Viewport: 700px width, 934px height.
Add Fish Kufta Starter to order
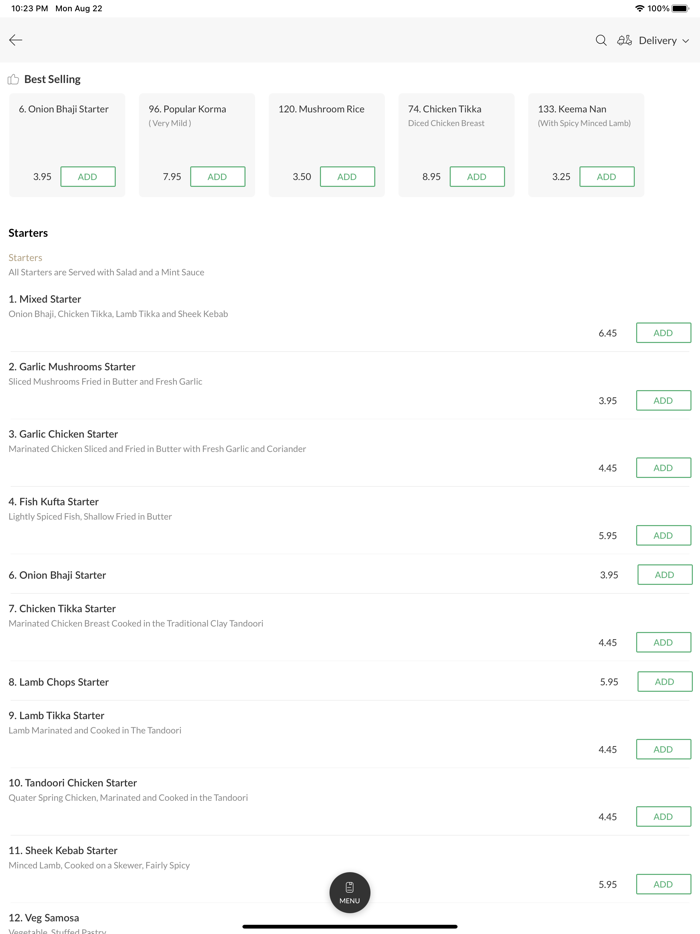coord(663,535)
